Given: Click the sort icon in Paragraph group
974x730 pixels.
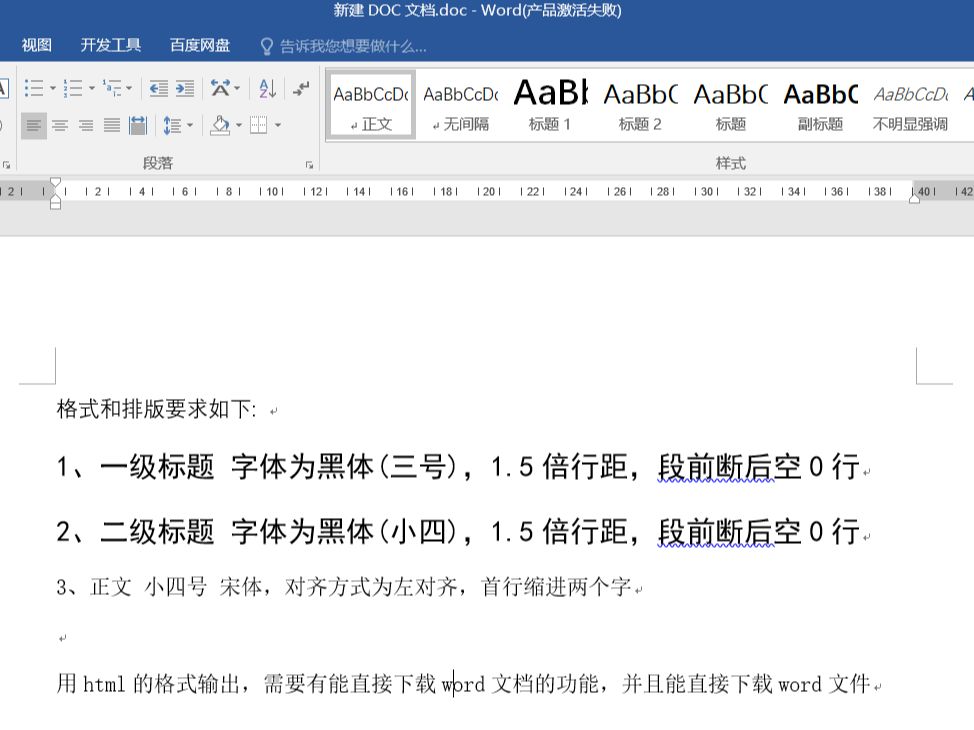Looking at the screenshot, I should pos(266,90).
